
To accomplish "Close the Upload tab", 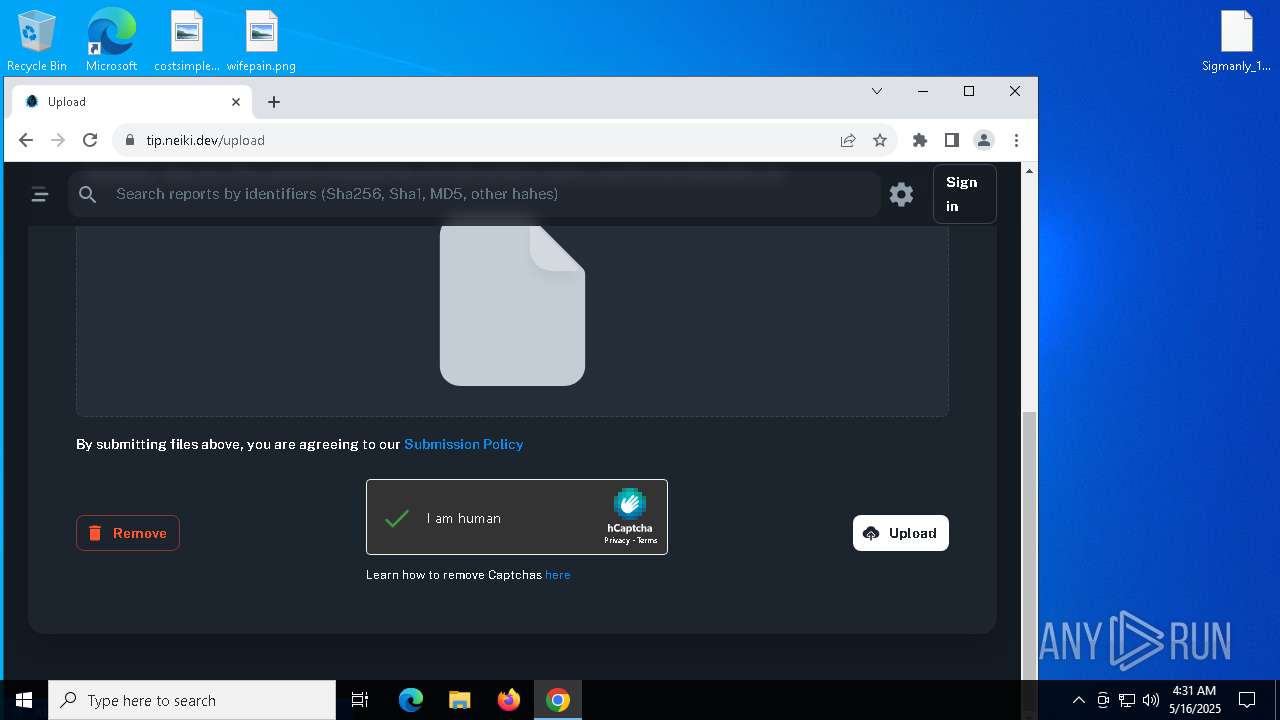I will (x=236, y=102).
